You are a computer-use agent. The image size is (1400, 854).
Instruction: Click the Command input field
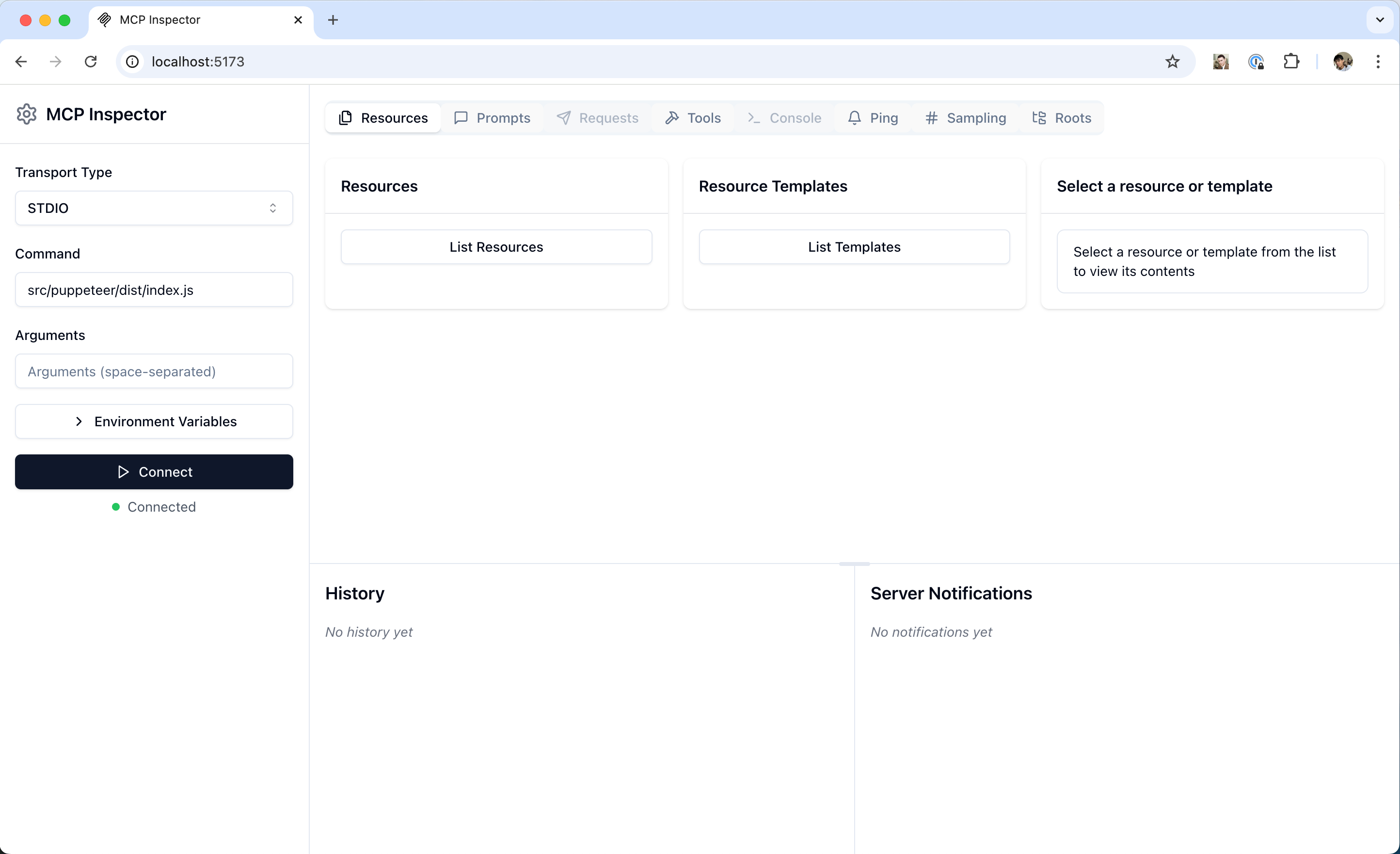(154, 290)
